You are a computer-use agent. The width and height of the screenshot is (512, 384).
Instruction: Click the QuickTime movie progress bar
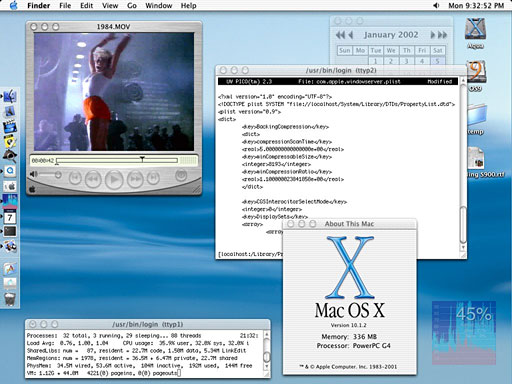[x=117, y=161]
